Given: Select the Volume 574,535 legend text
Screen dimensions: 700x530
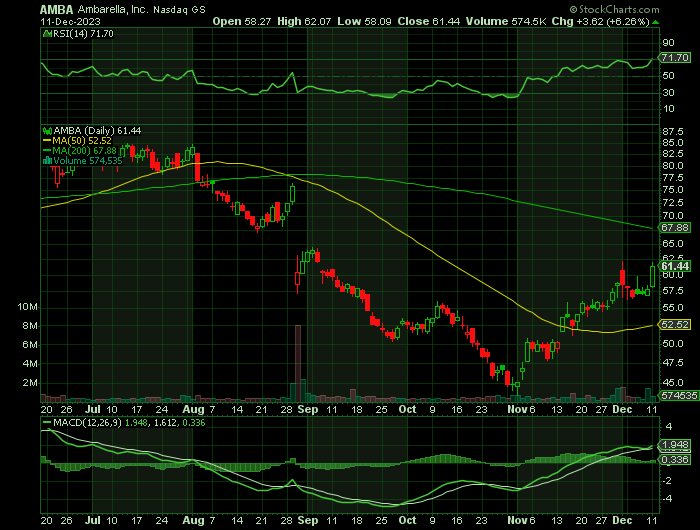Looking at the screenshot, I should click(88, 161).
